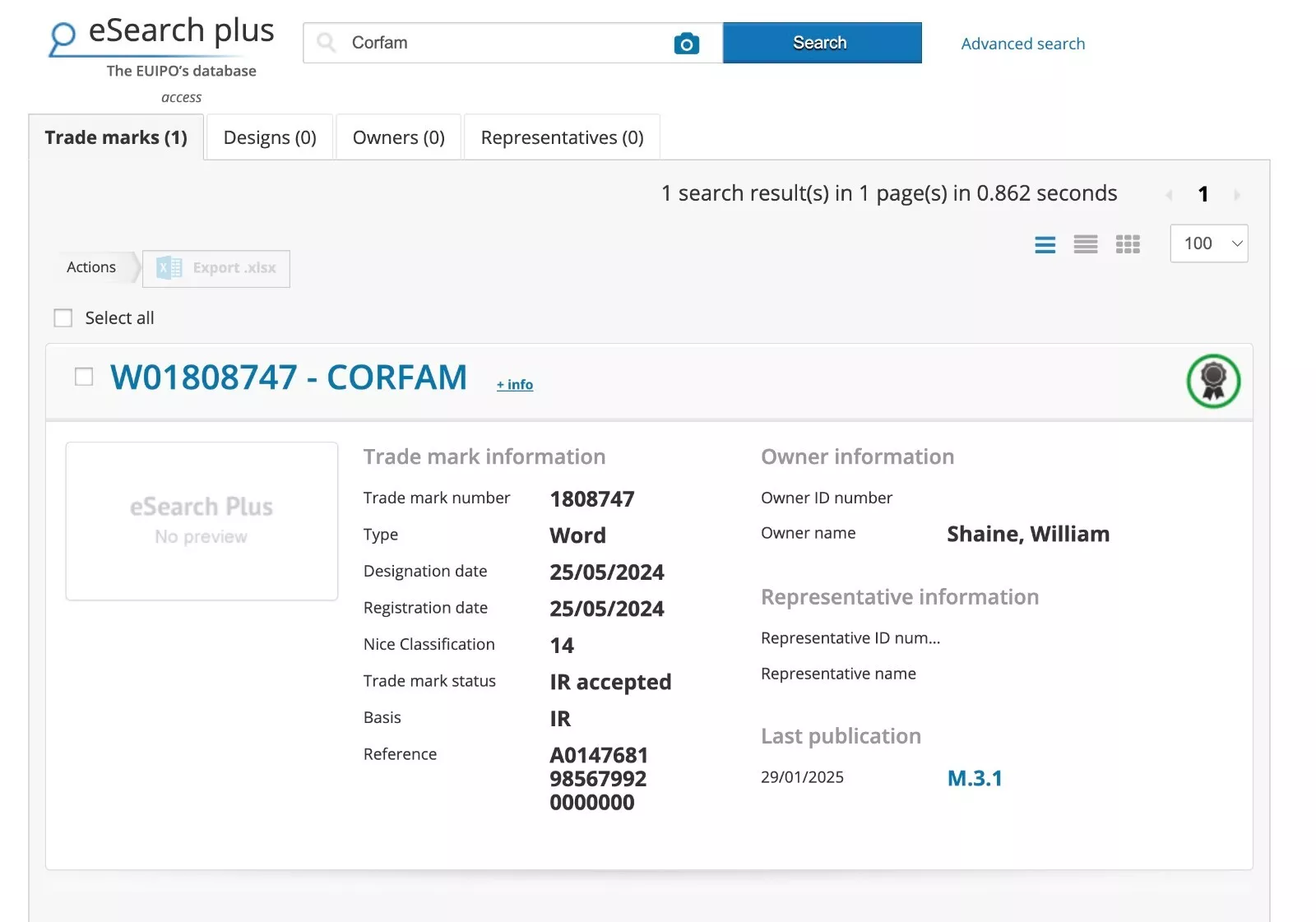Open the Owners (0) tab

[x=398, y=137]
